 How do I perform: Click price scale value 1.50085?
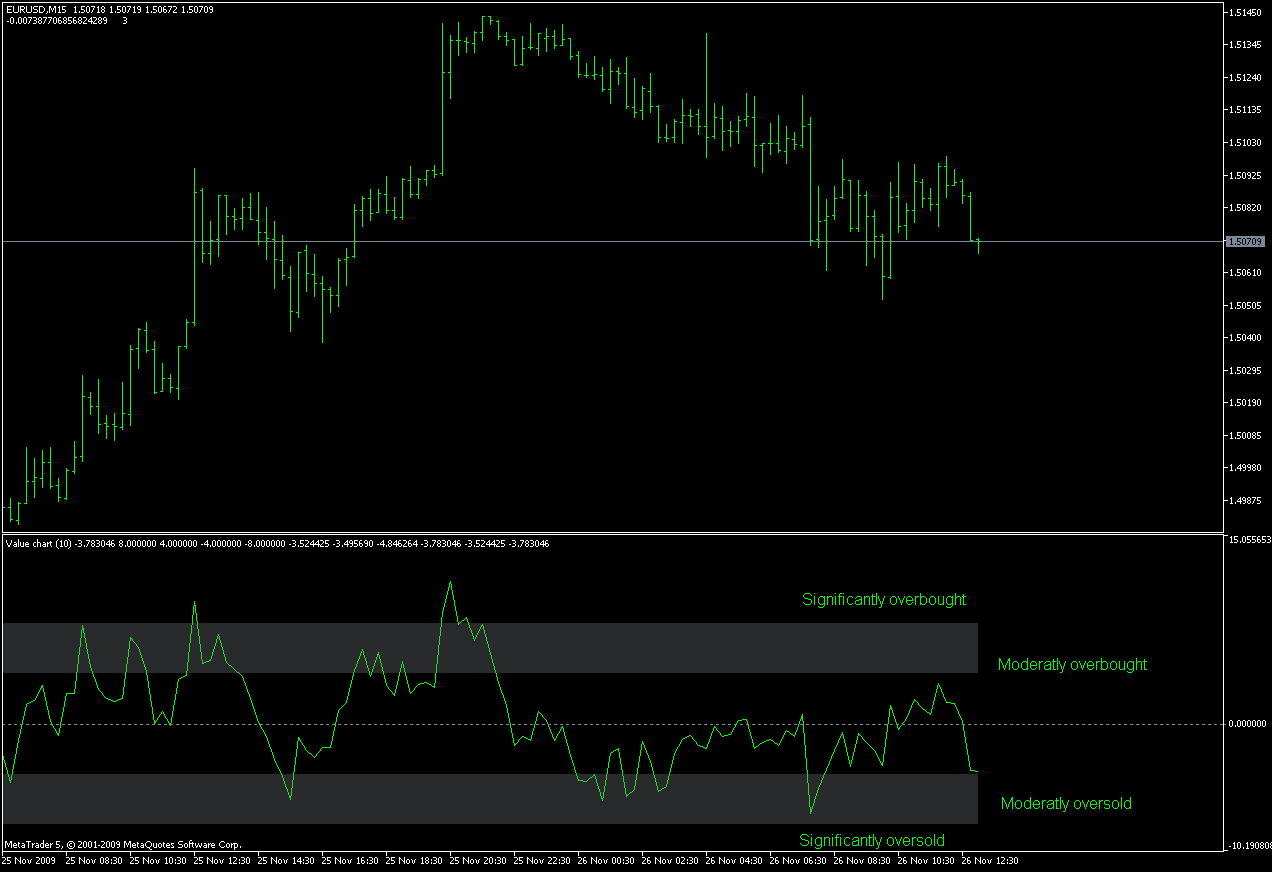1246,436
